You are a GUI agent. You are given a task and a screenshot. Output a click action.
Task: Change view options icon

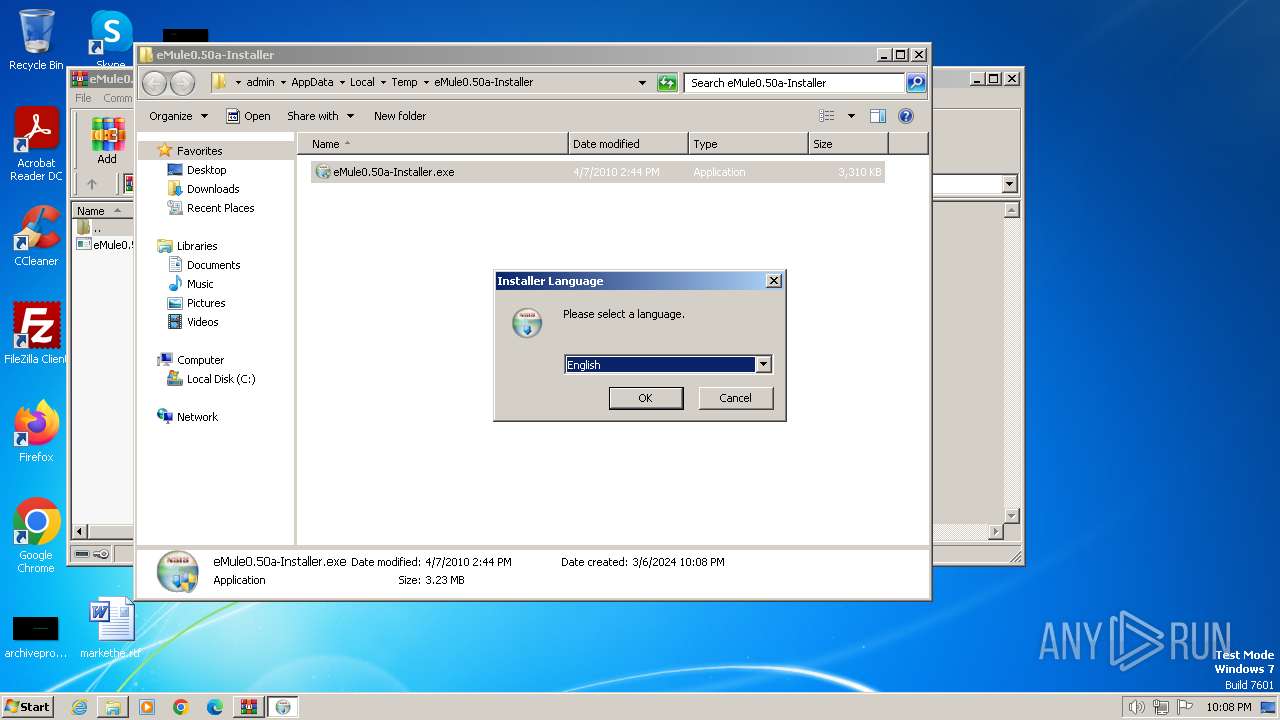pos(827,116)
